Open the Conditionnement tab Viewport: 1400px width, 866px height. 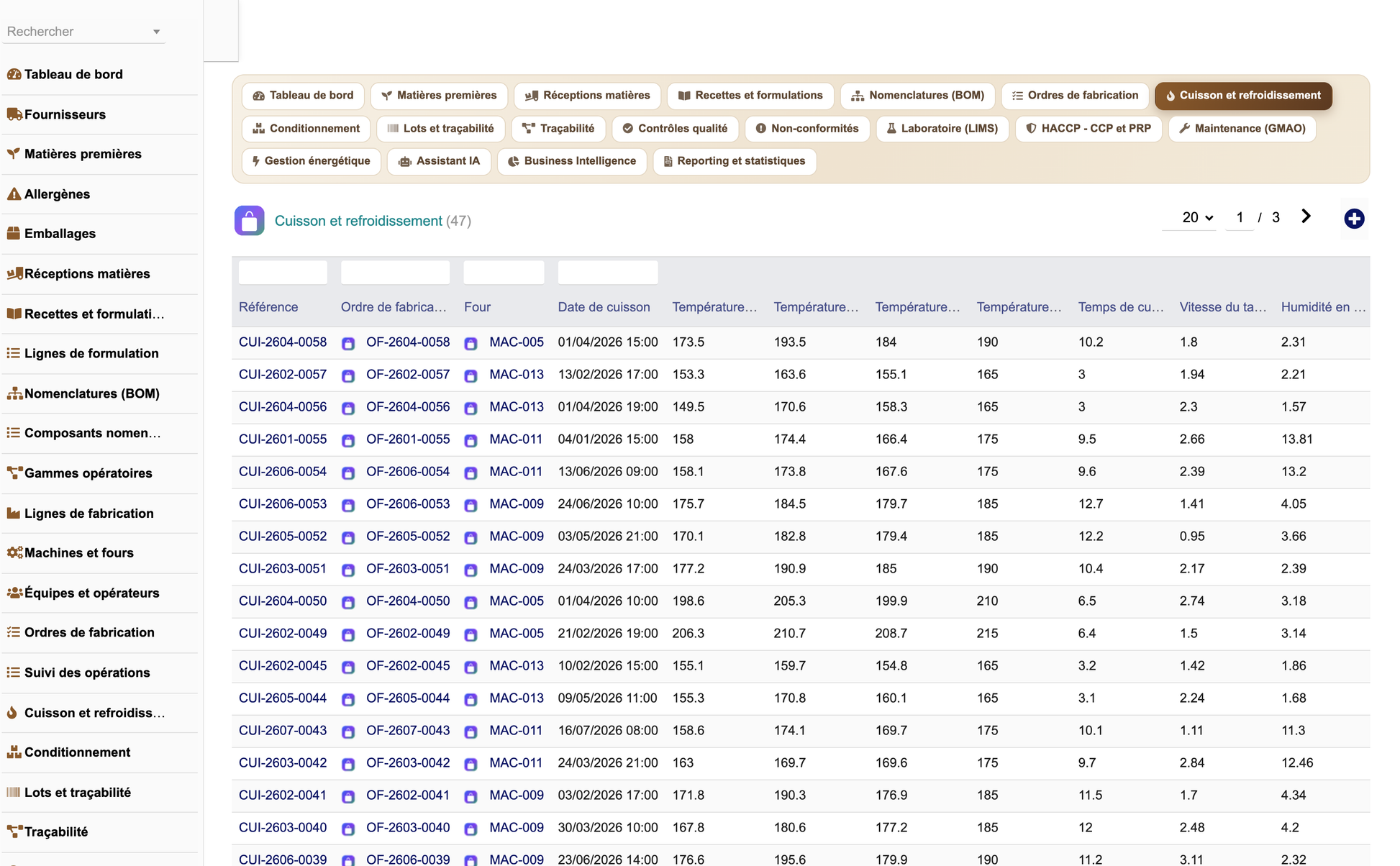306,129
